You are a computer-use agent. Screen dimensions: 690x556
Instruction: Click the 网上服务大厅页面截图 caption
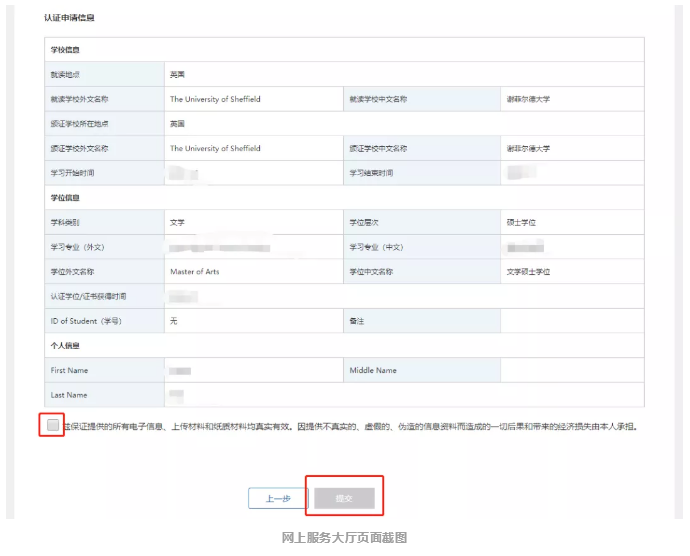pos(344,538)
